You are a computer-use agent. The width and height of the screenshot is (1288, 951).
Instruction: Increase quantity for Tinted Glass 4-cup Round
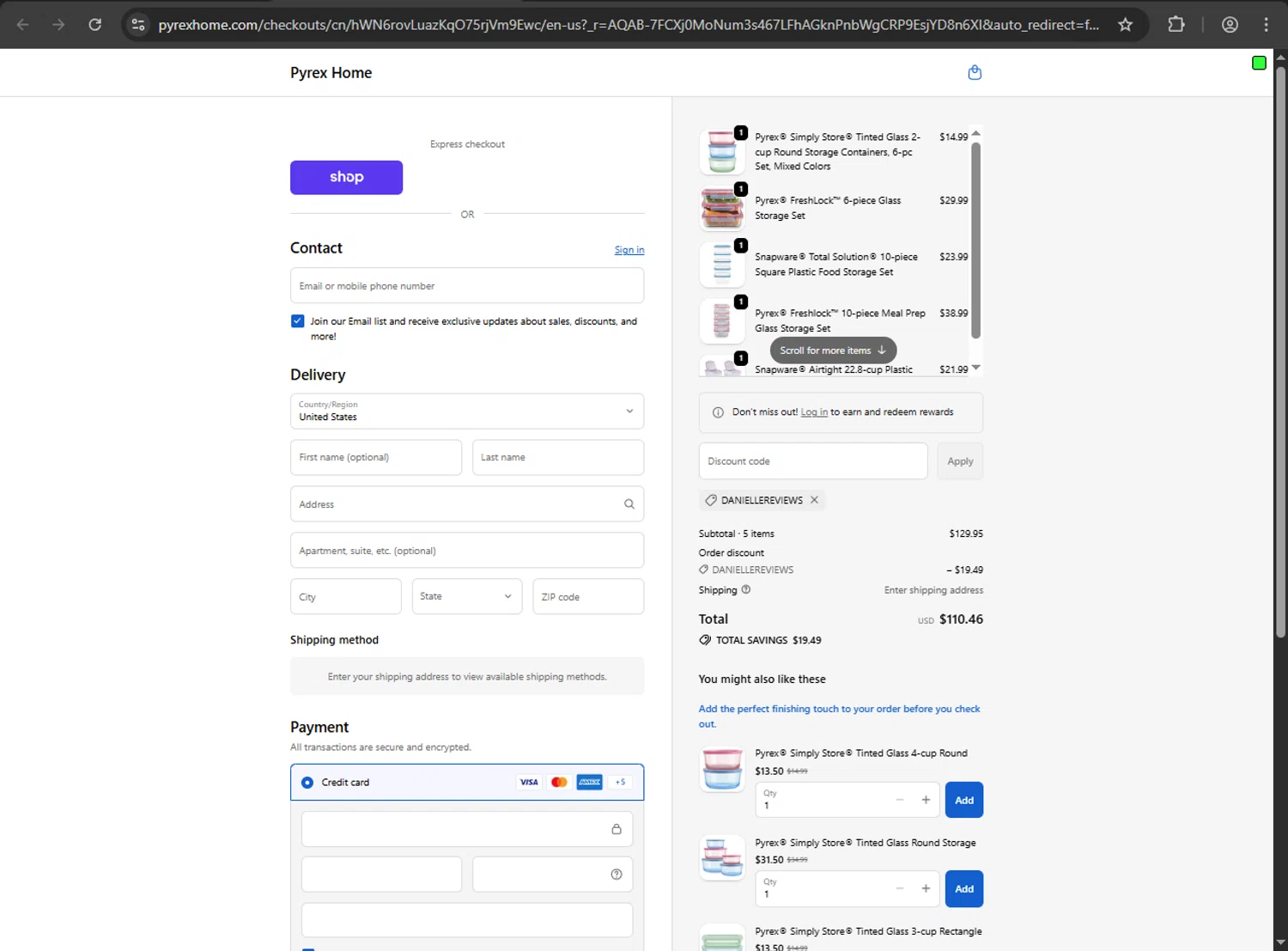(926, 800)
